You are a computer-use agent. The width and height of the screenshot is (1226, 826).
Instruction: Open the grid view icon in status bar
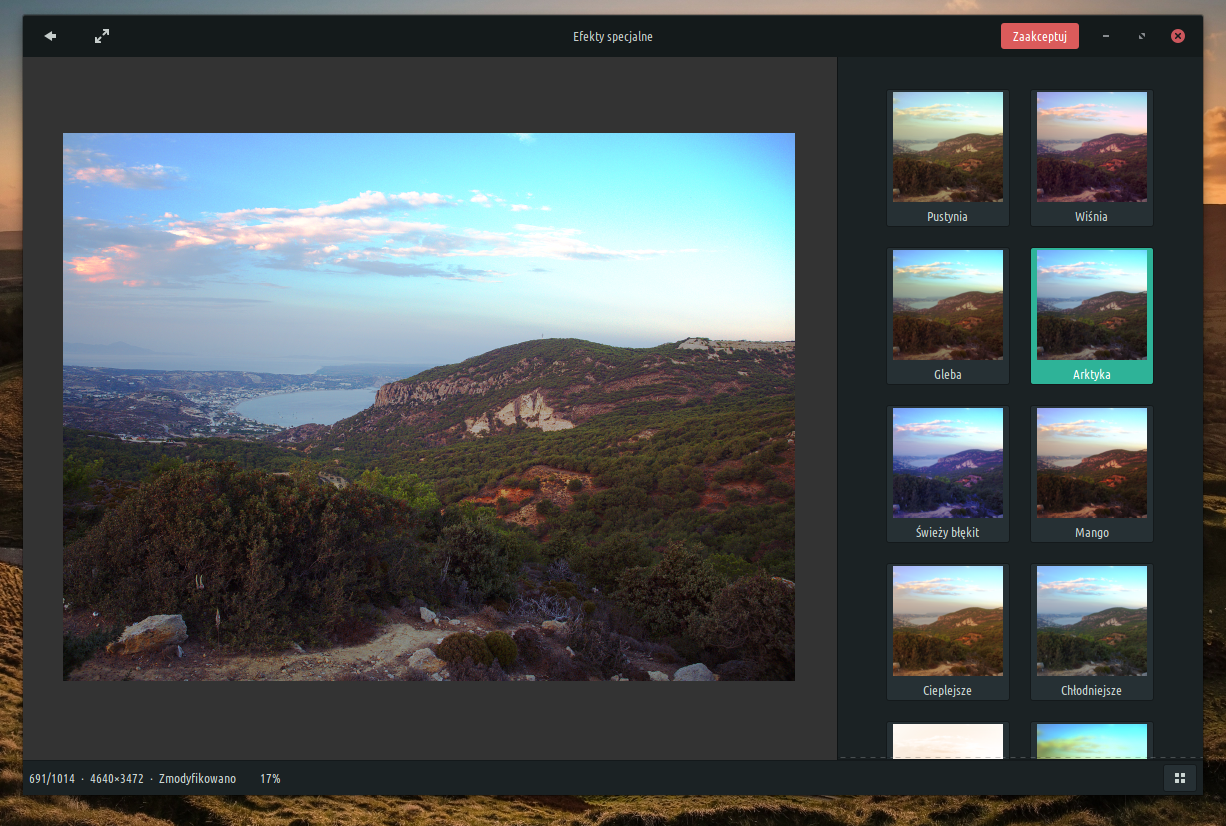click(1180, 778)
